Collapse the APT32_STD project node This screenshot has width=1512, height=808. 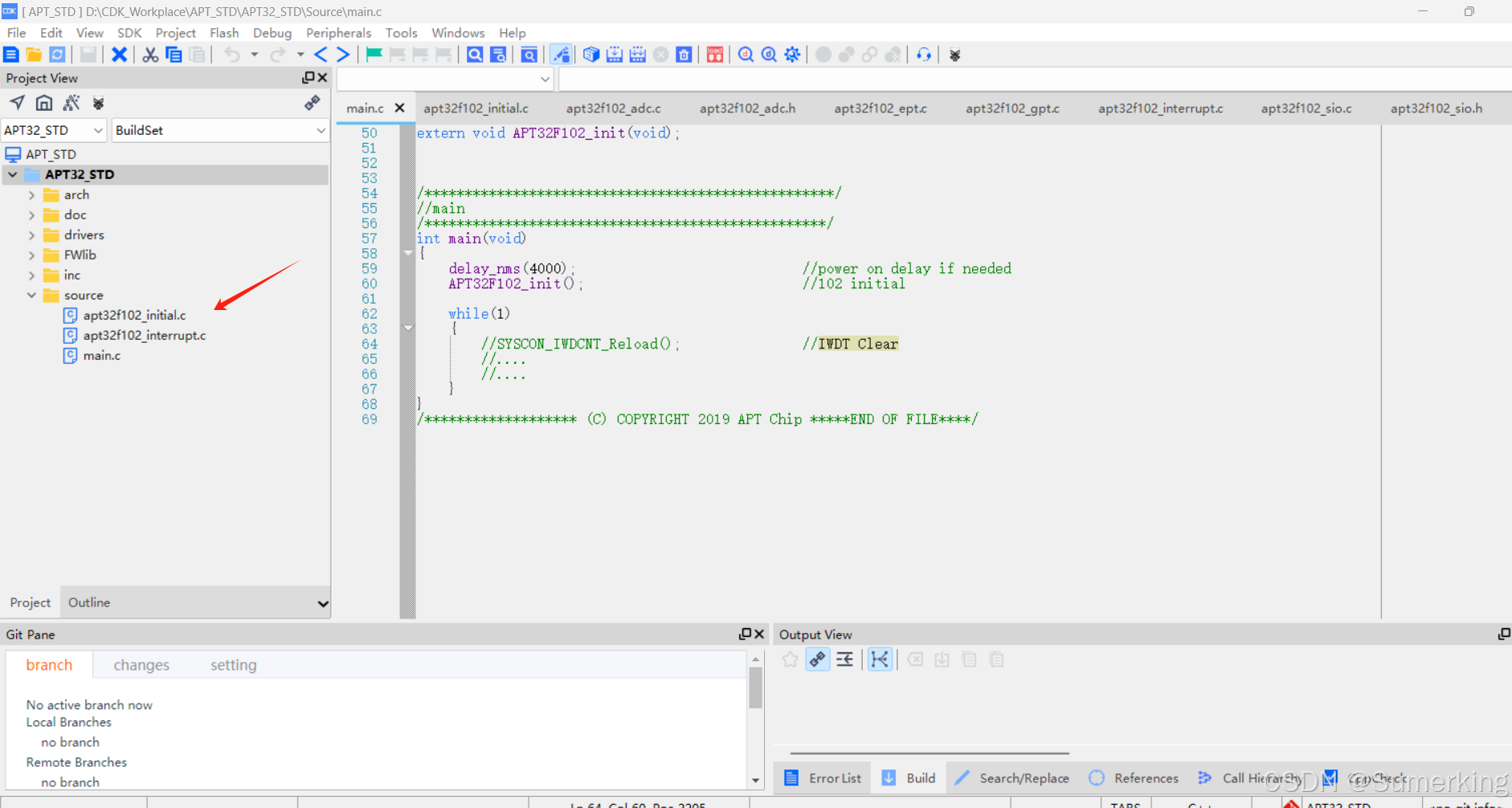coord(13,174)
